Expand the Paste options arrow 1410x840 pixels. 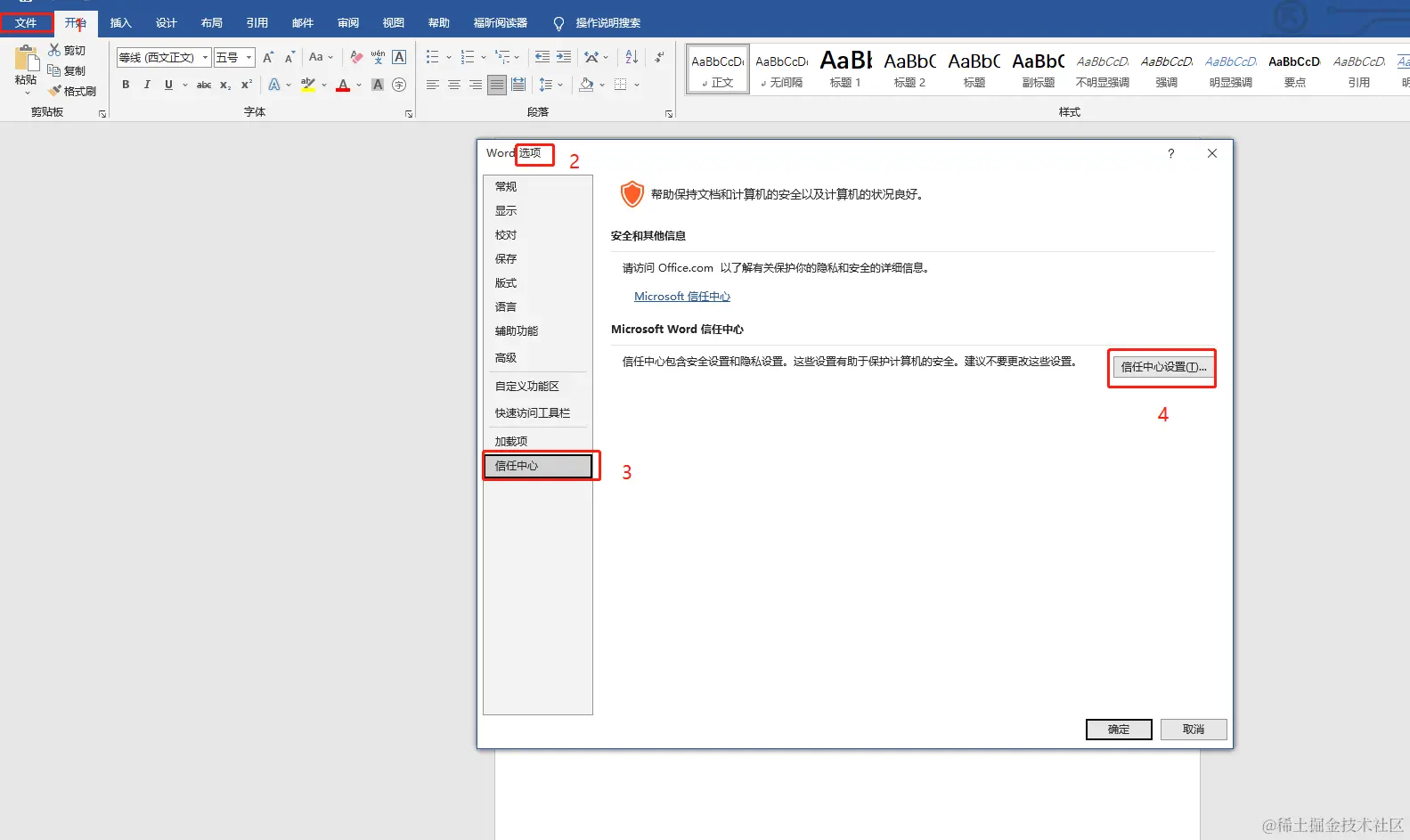27,92
